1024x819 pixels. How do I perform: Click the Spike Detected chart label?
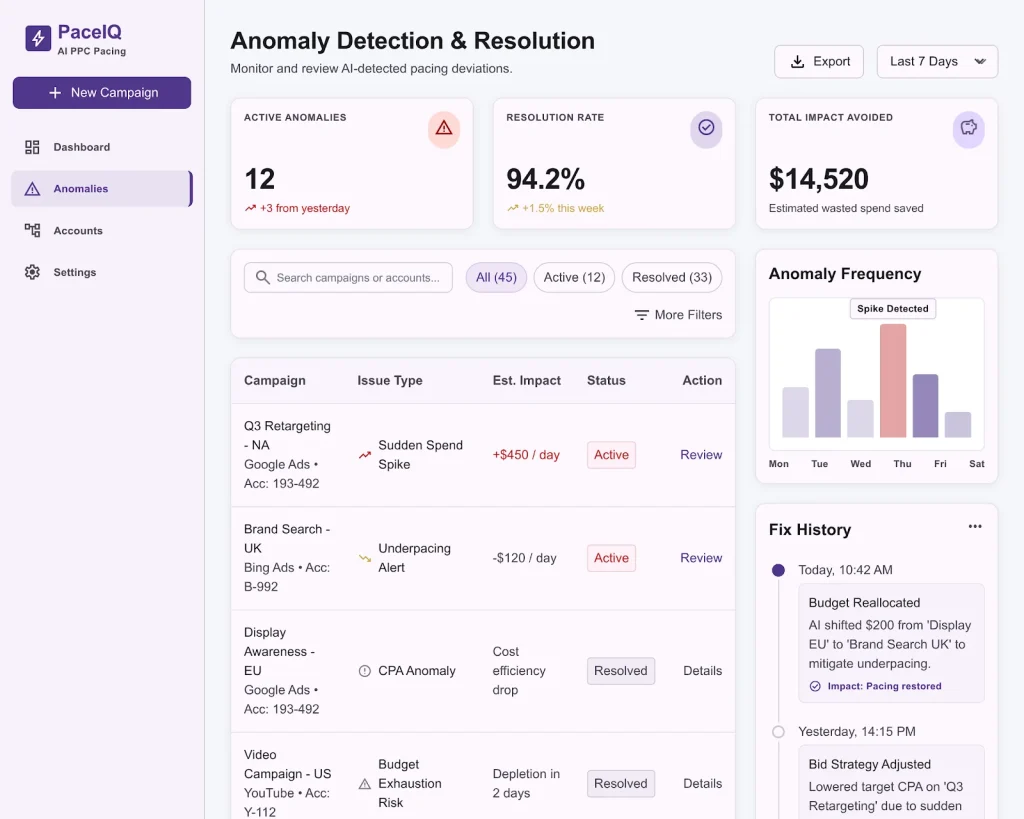click(x=893, y=309)
